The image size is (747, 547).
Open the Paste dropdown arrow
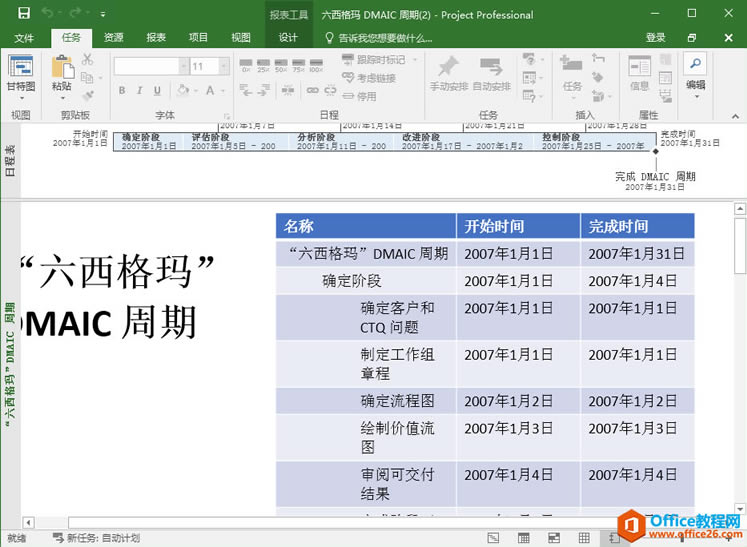point(61,97)
